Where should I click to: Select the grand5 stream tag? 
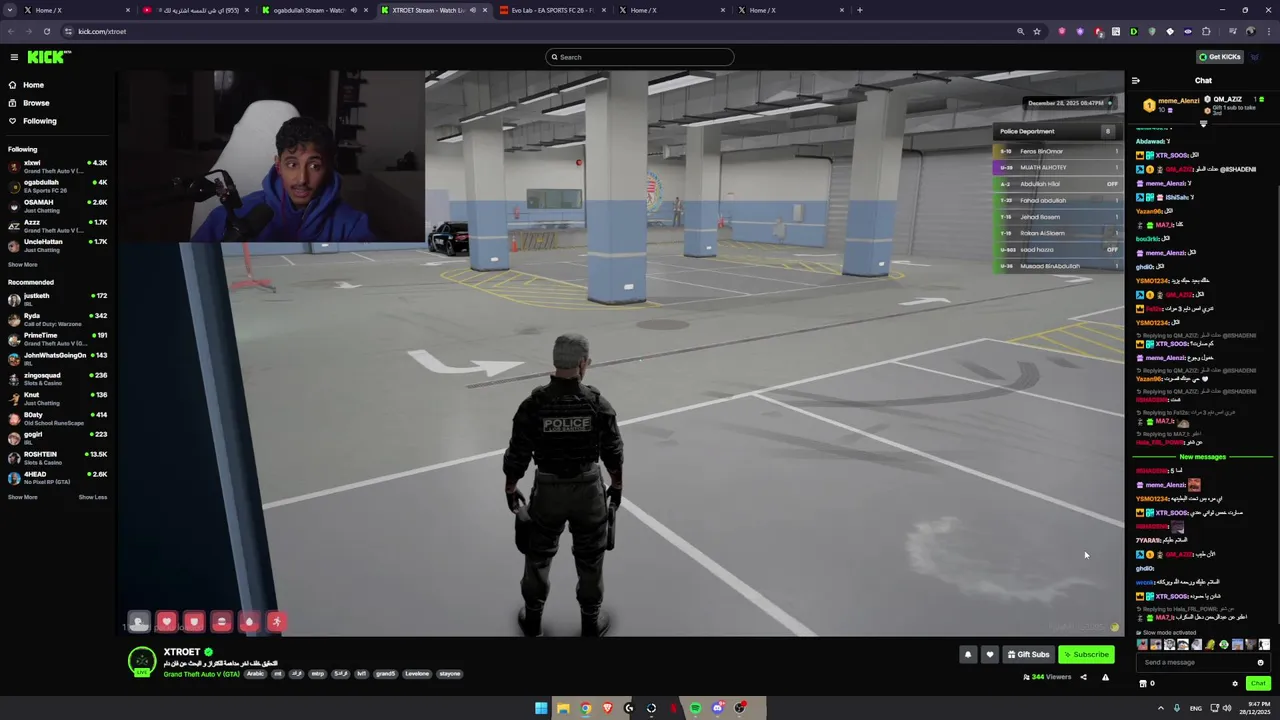385,674
